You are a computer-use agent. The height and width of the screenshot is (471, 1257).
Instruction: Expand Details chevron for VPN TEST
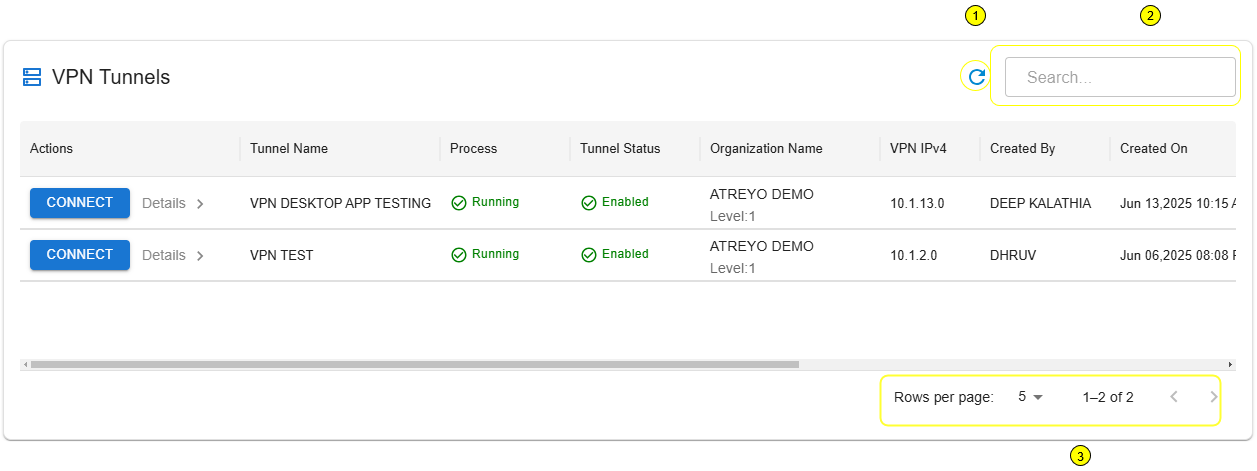pos(200,255)
